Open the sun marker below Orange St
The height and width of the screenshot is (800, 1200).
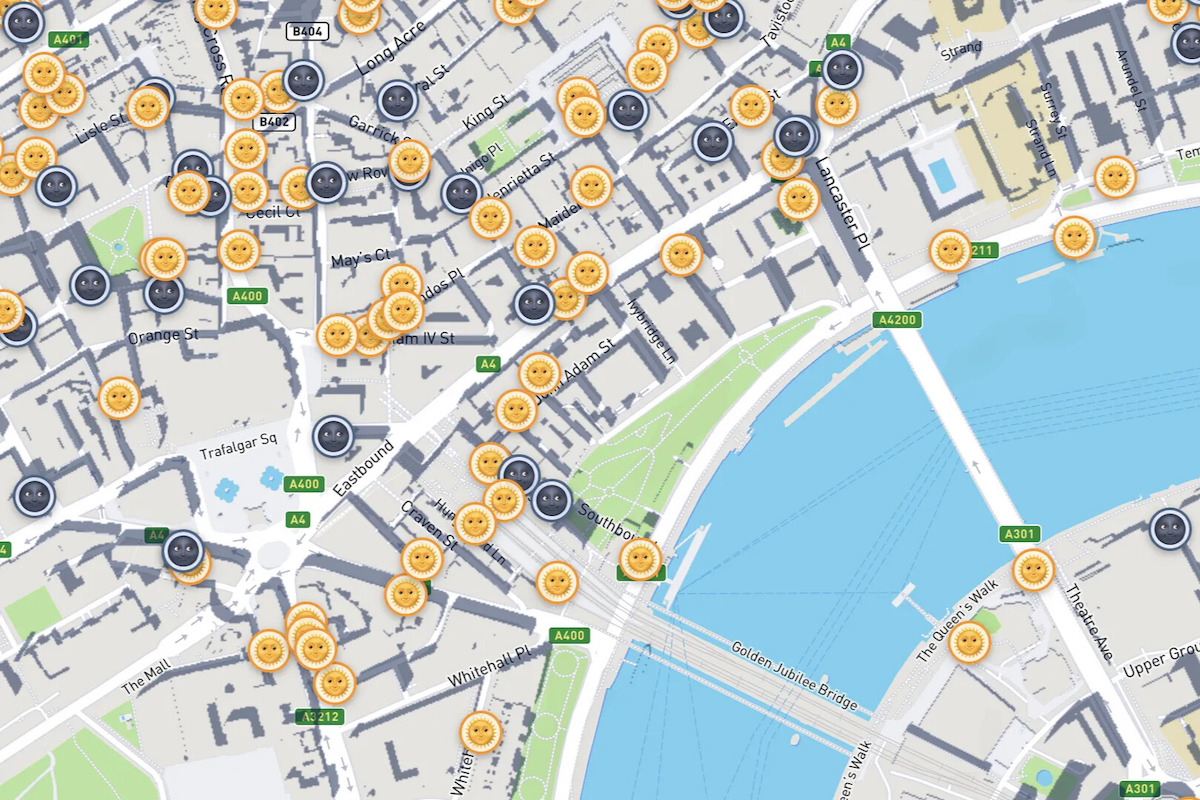coord(119,398)
